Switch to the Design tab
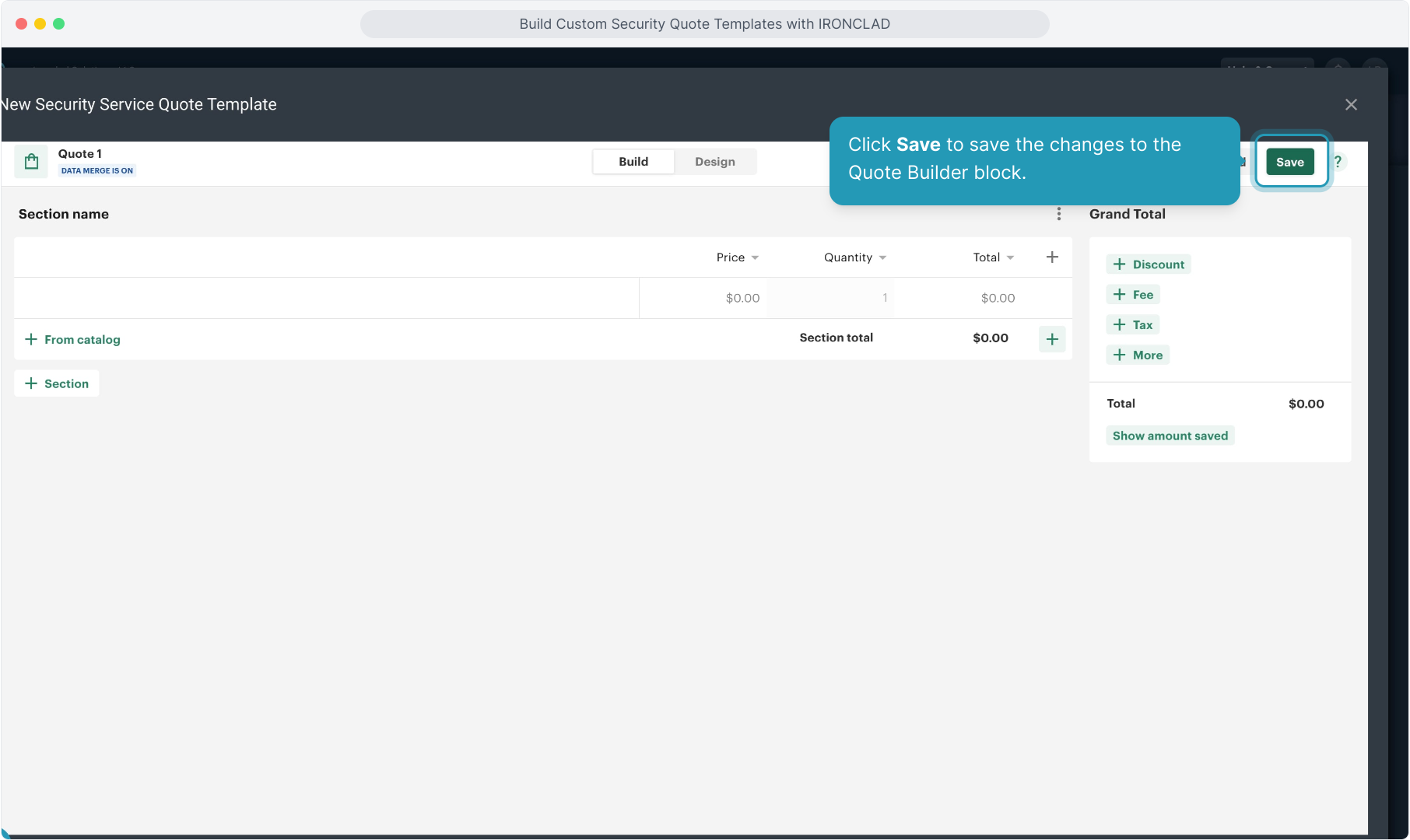1410x840 pixels. pos(714,162)
